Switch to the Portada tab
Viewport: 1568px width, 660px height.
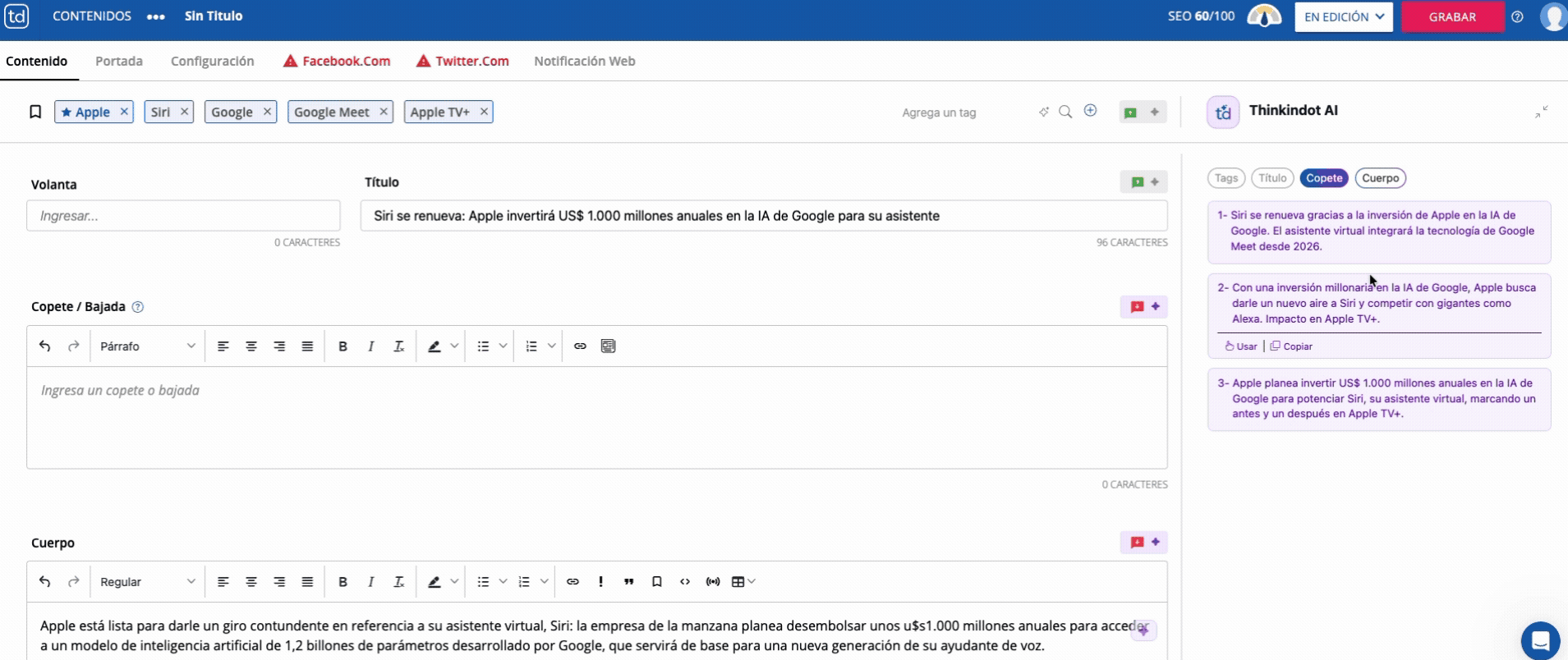coord(119,62)
